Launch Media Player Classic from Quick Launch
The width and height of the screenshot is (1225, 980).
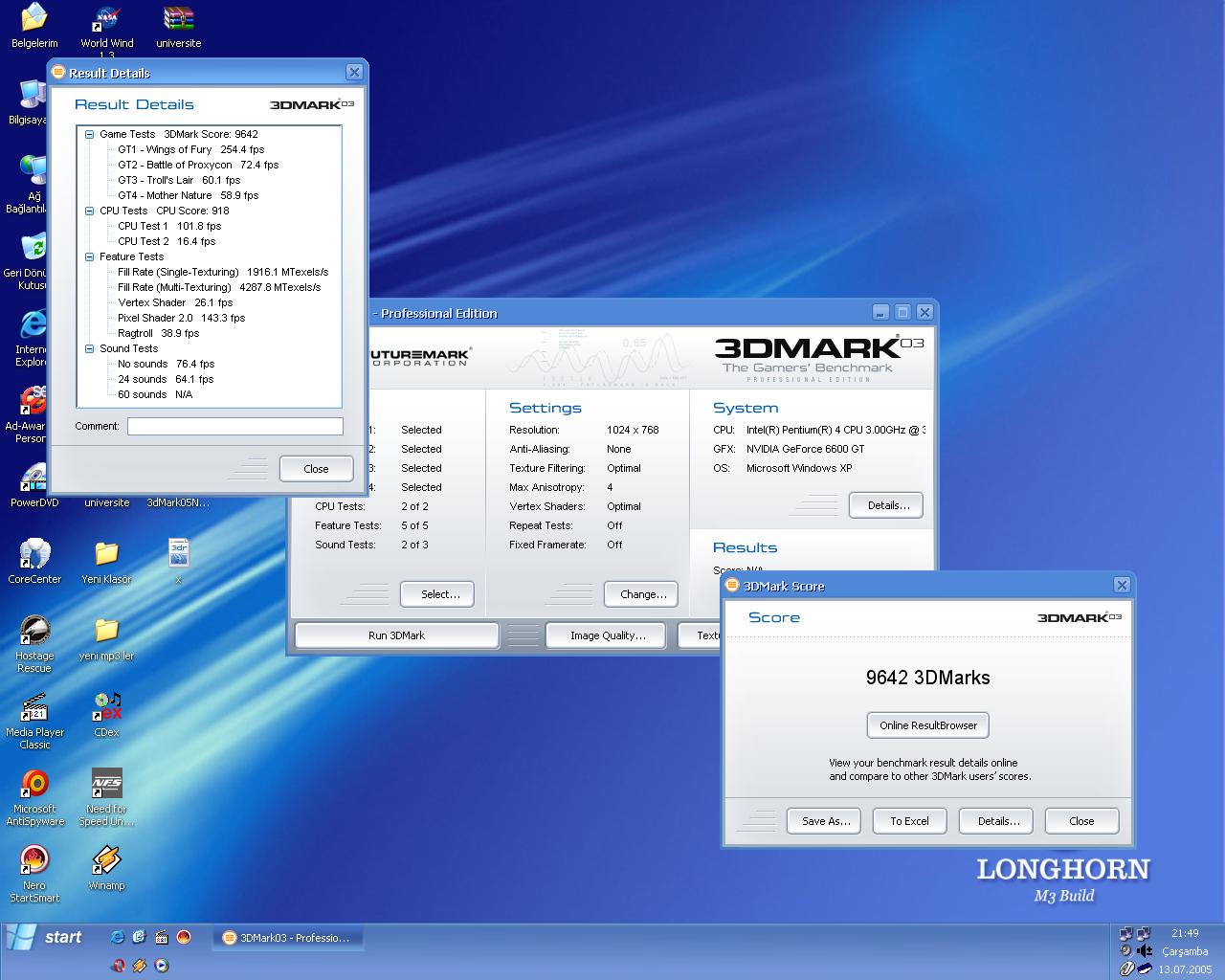[161, 938]
